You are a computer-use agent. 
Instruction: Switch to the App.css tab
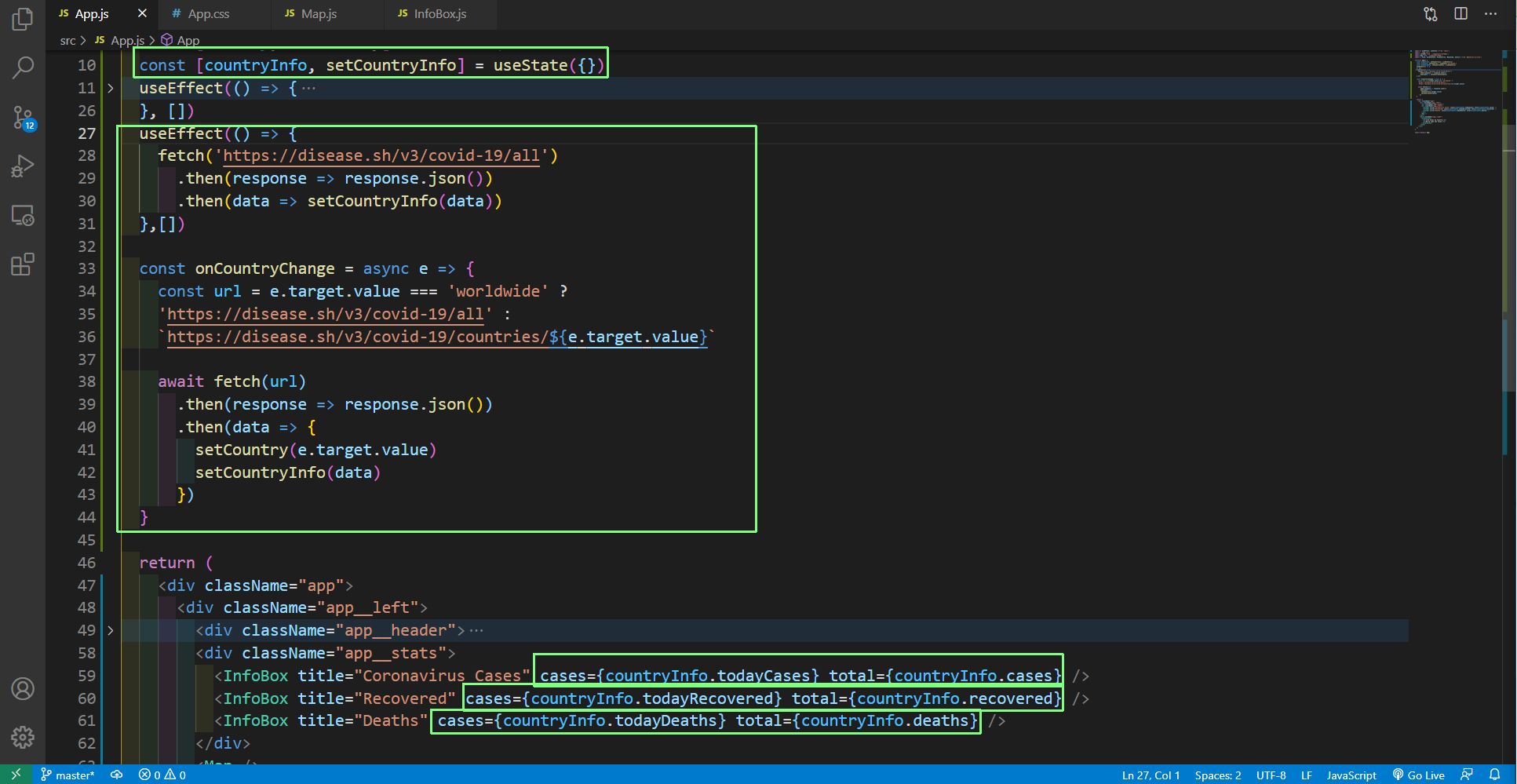pos(208,14)
